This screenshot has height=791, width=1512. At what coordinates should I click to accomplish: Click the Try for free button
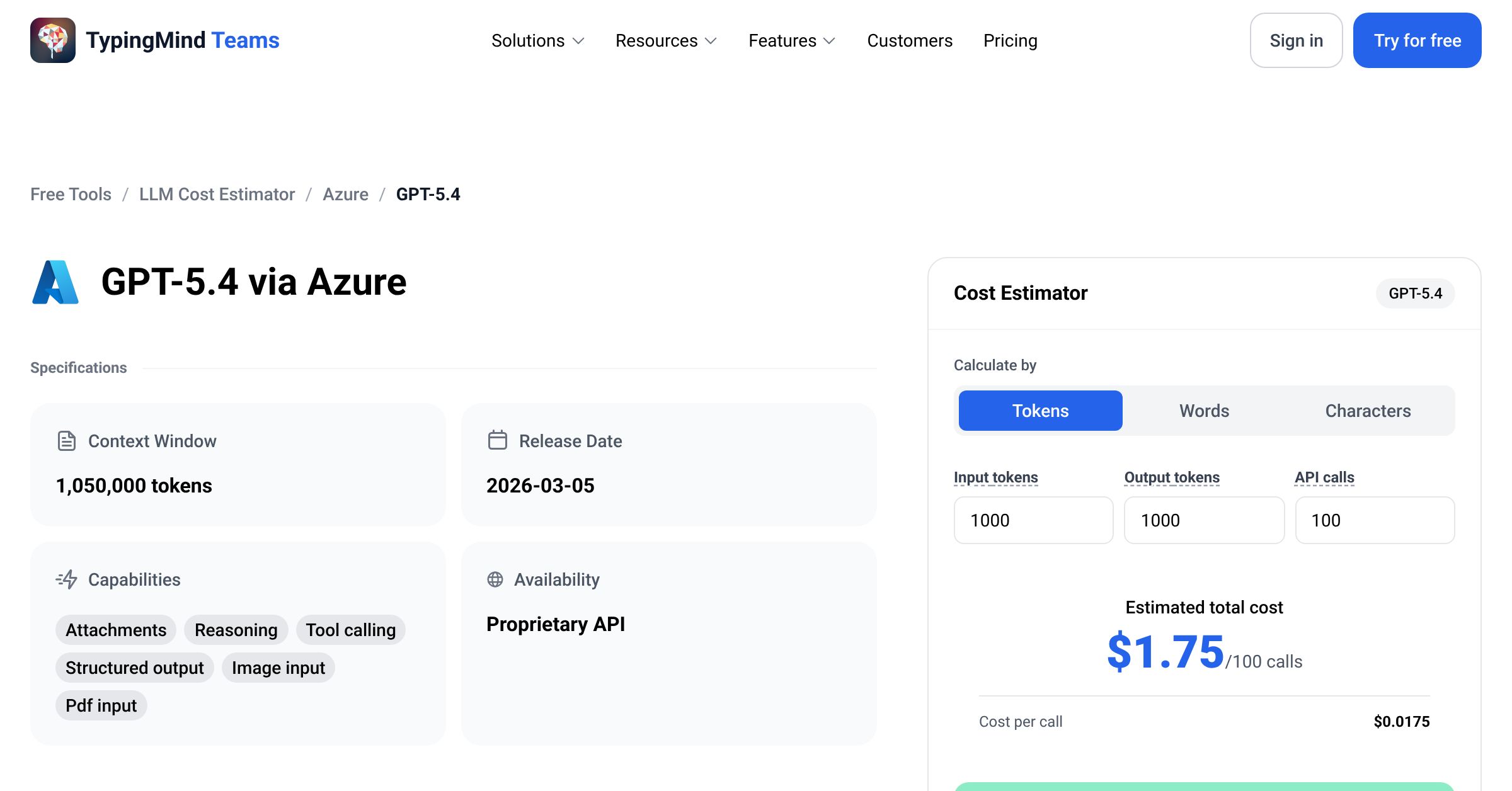[x=1417, y=40]
